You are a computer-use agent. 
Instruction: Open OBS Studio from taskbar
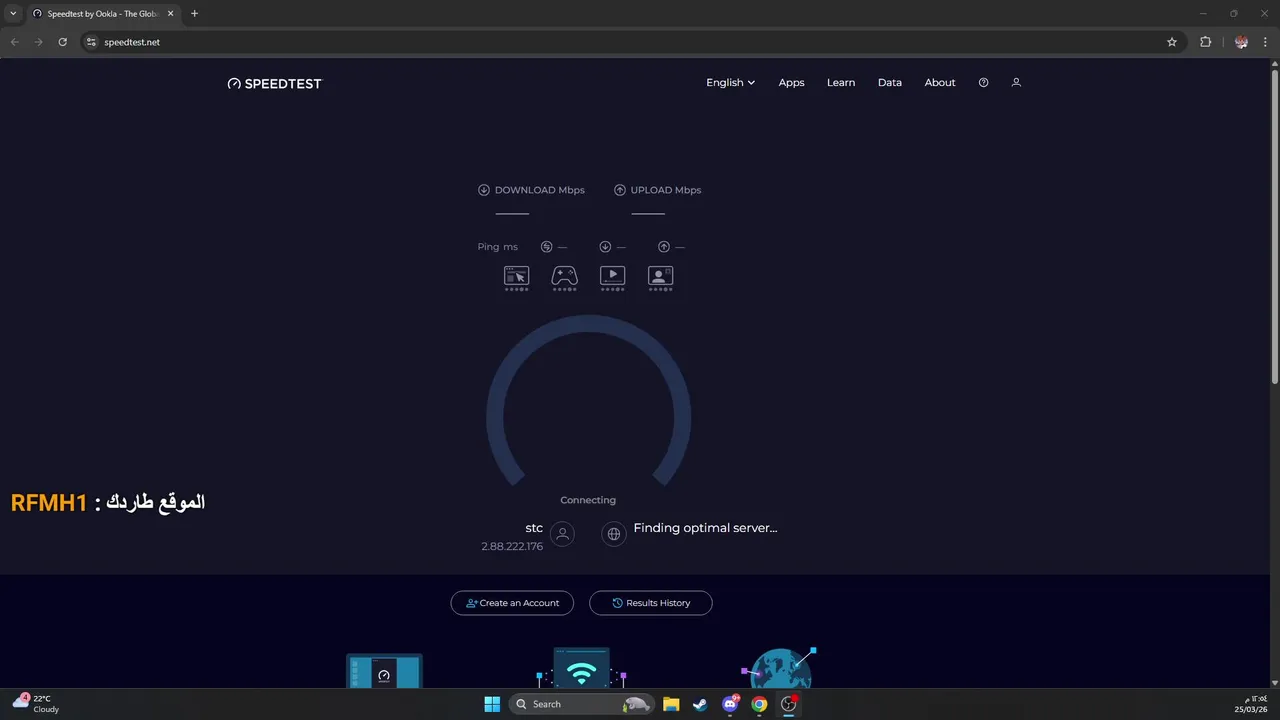[789, 704]
